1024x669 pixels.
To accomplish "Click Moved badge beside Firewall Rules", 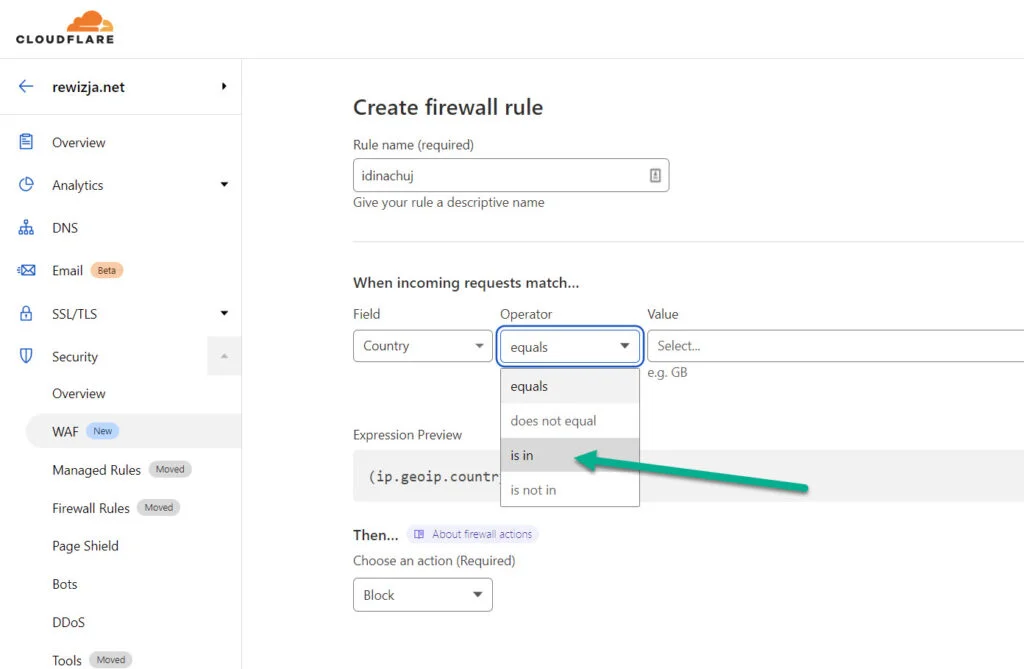I will tap(159, 507).
